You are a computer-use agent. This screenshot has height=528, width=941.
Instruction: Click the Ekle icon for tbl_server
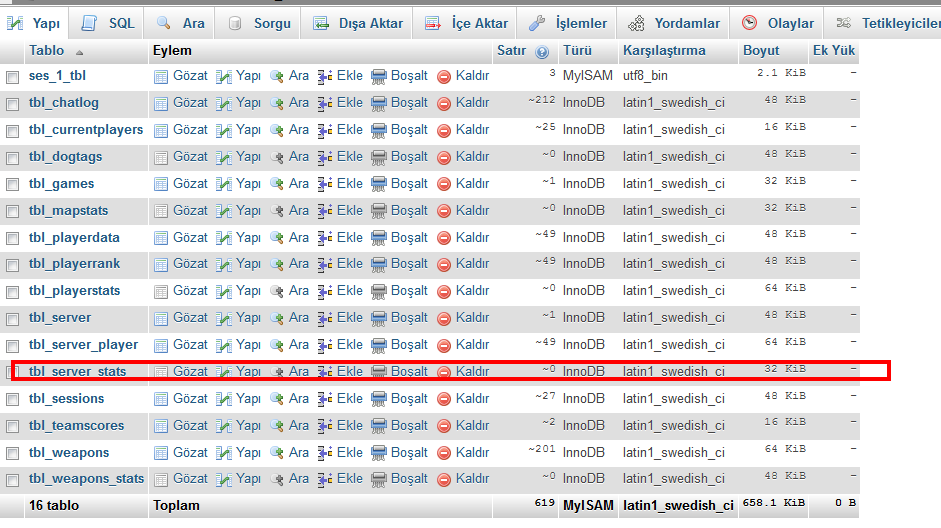(325, 318)
